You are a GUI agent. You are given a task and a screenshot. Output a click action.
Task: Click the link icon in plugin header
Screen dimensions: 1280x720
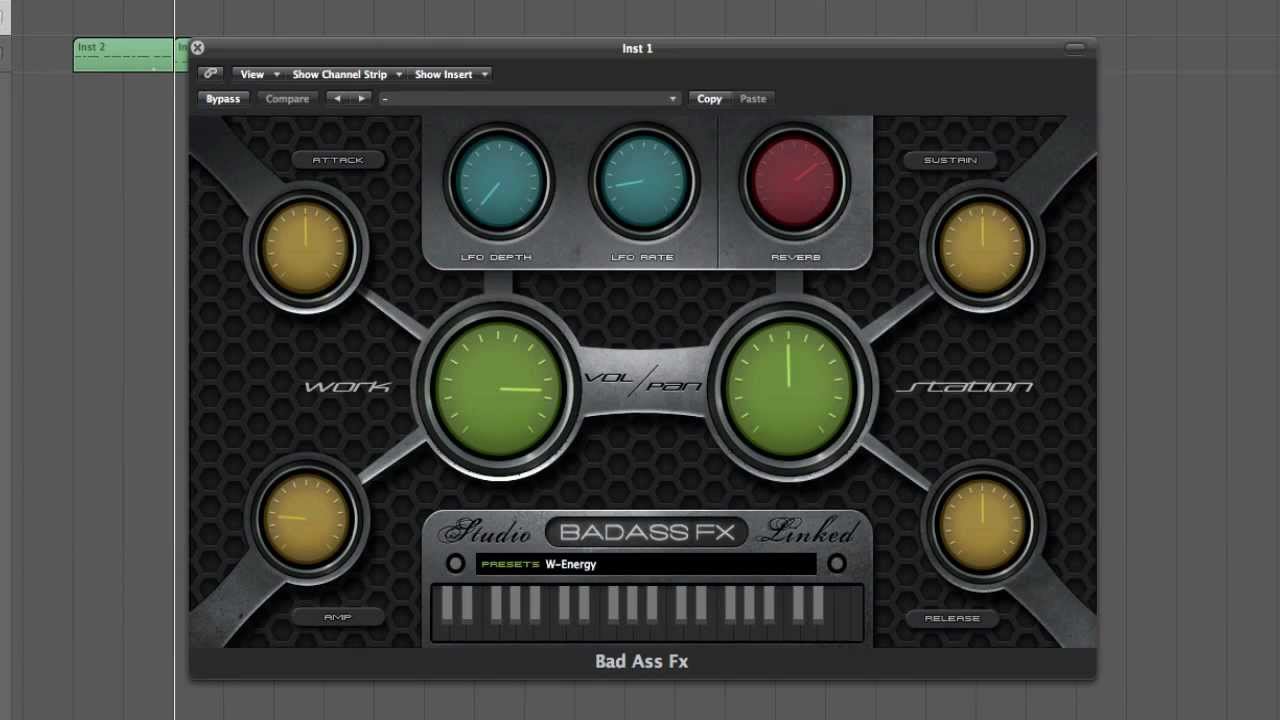click(x=210, y=74)
